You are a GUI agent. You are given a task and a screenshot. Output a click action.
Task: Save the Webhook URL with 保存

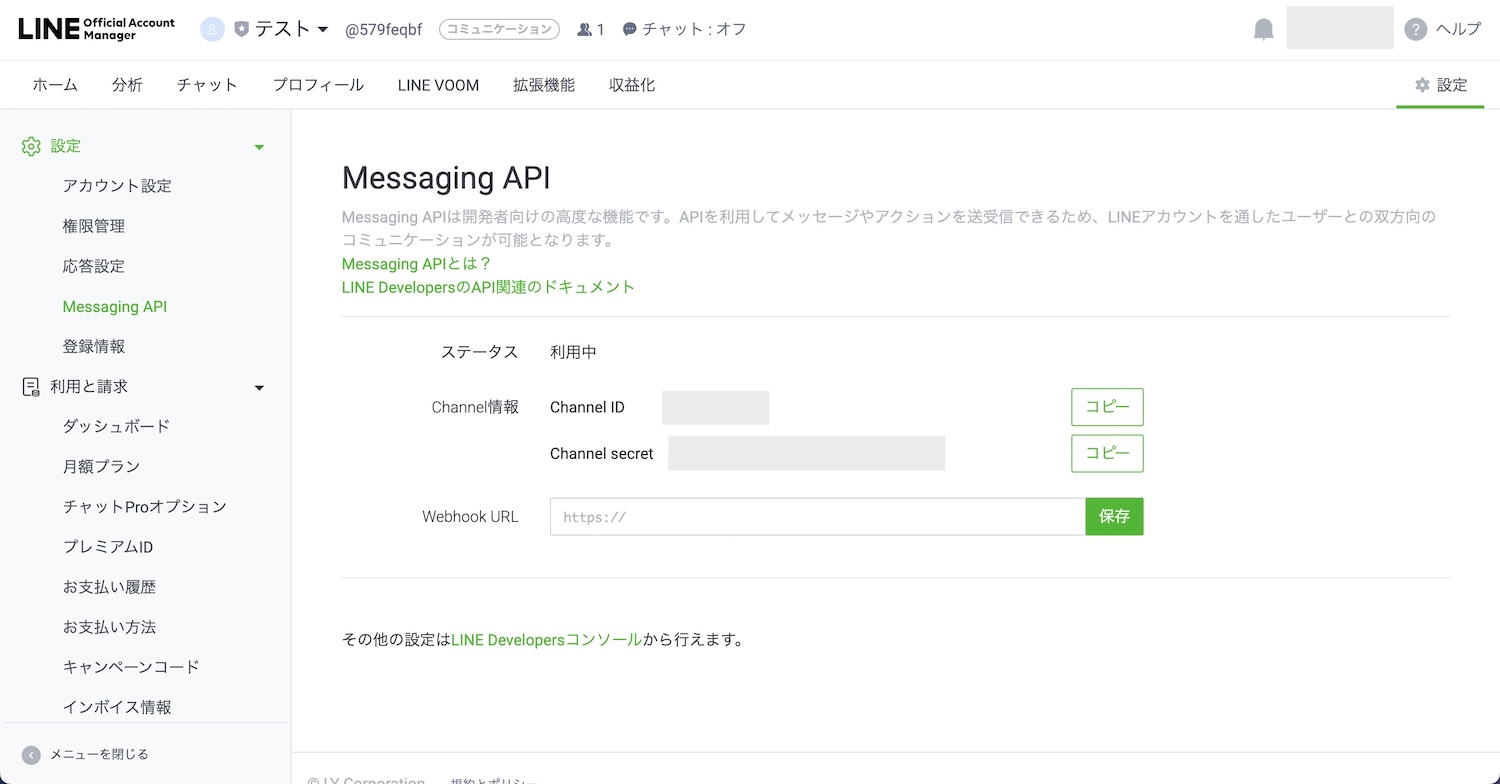1114,517
